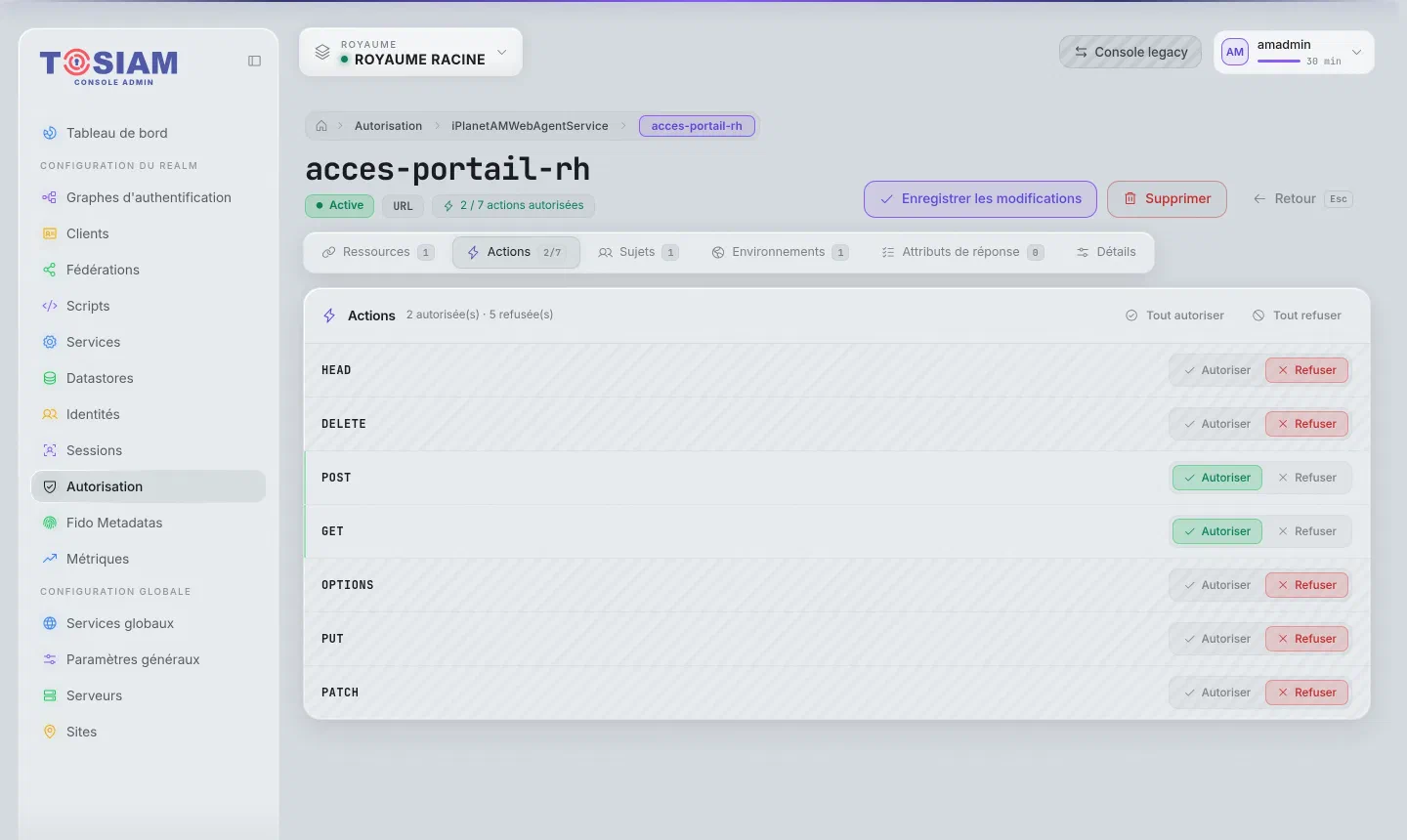
Task: Click the home icon in breadcrumb
Action: tap(321, 126)
